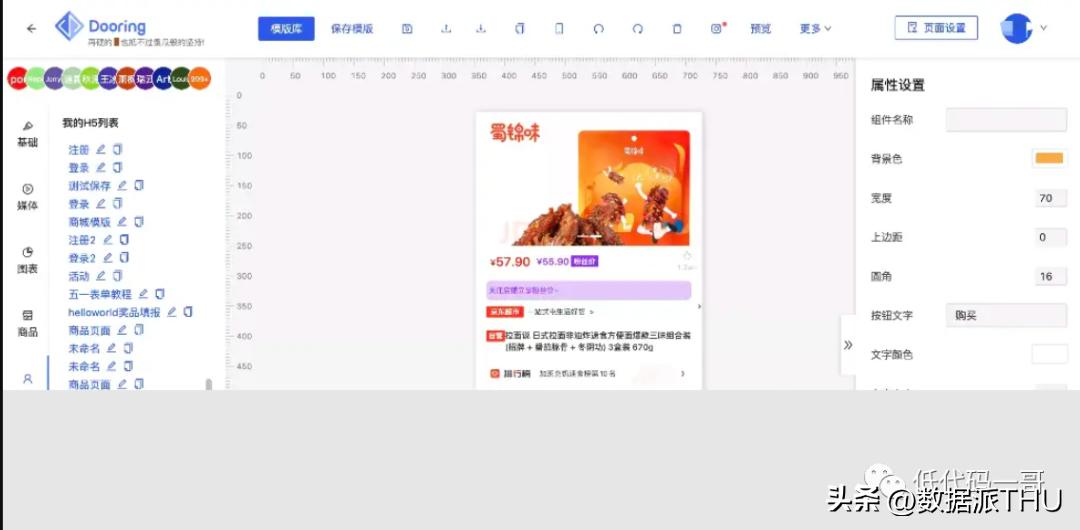Screen dimensions: 1080x530
Task: Copy the 商城模版 entry
Action: pos(139,221)
